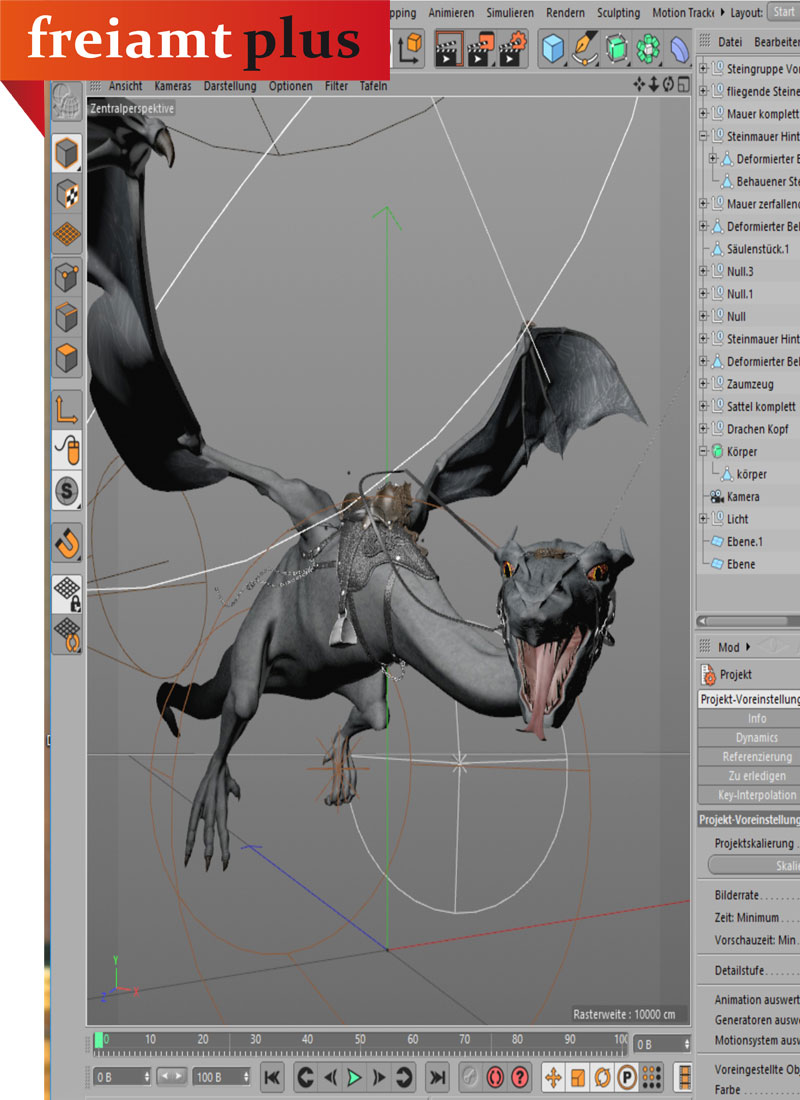Jump to the start of the animation
This screenshot has height=1100, width=800.
(272, 1077)
